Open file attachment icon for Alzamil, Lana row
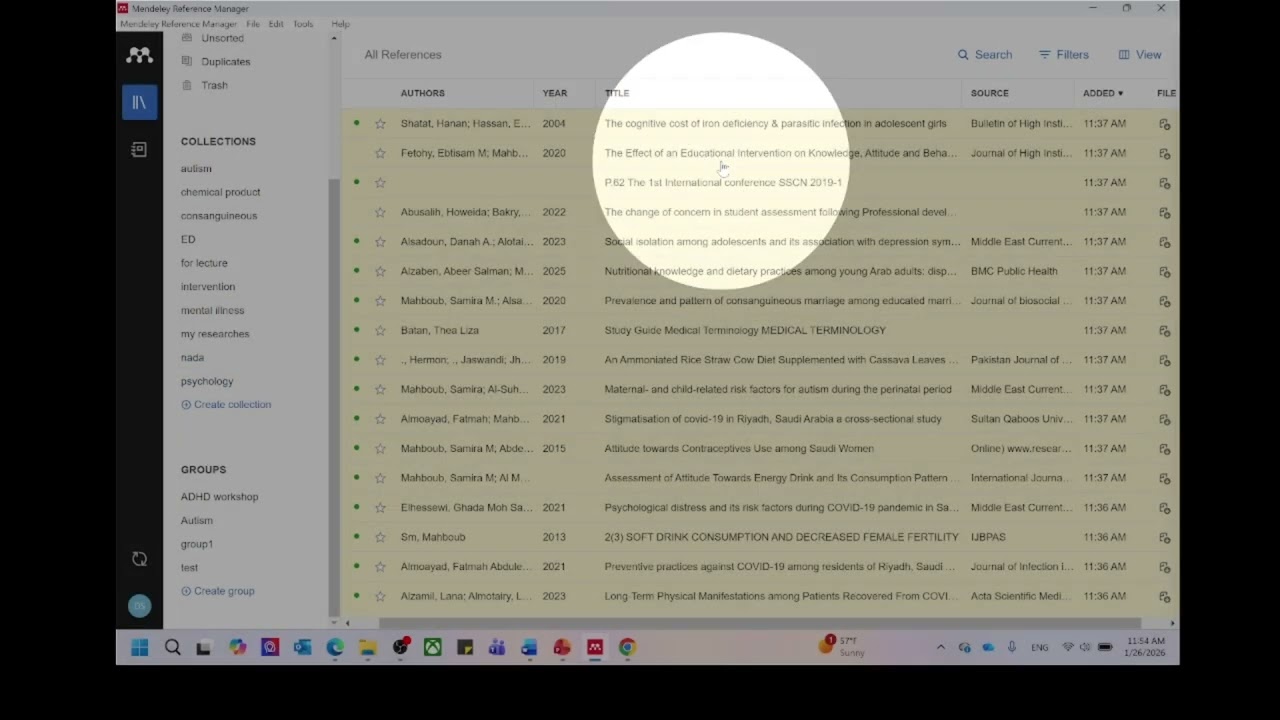This screenshot has height=720, width=1280. [1164, 596]
